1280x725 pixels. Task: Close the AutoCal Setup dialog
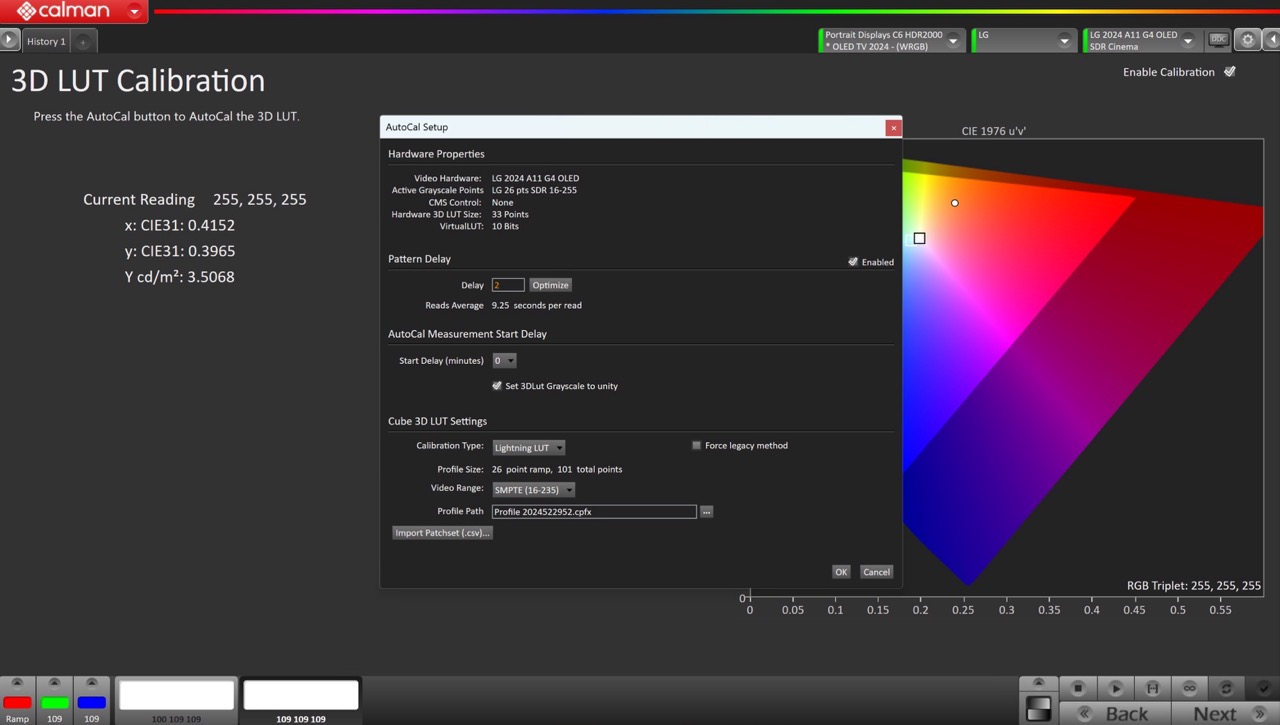(x=893, y=127)
